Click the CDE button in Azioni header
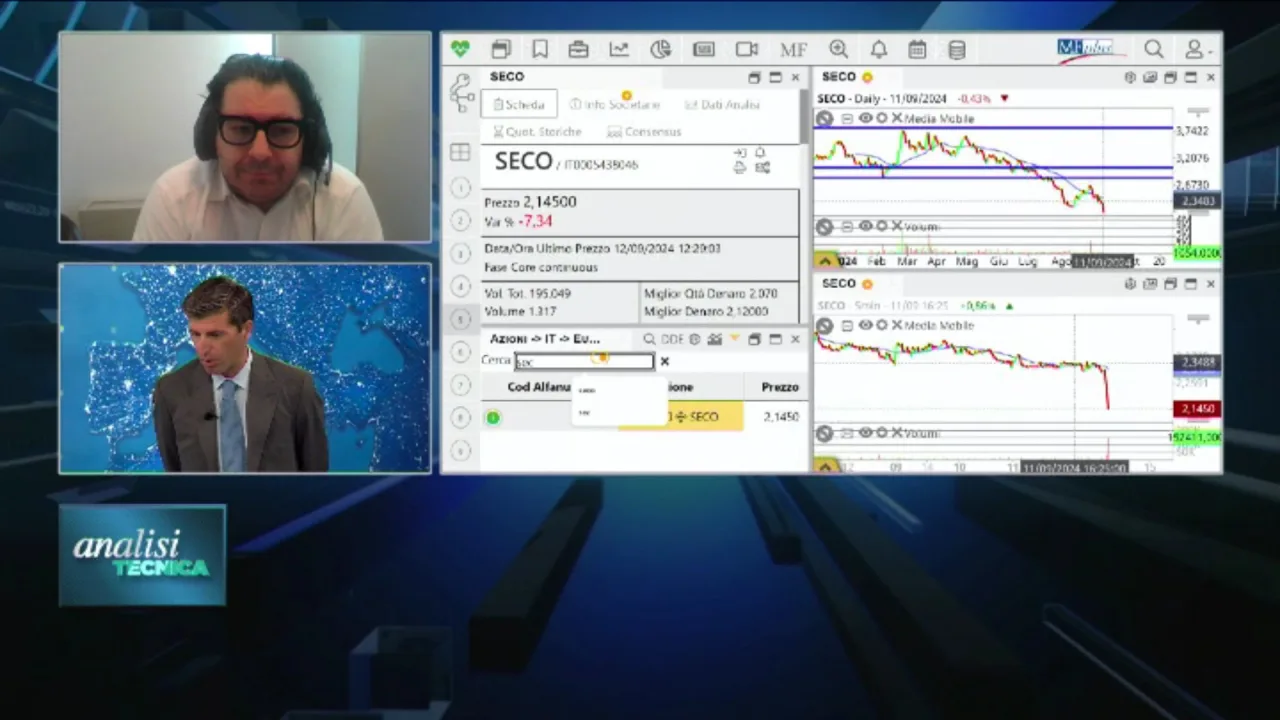 coord(672,339)
